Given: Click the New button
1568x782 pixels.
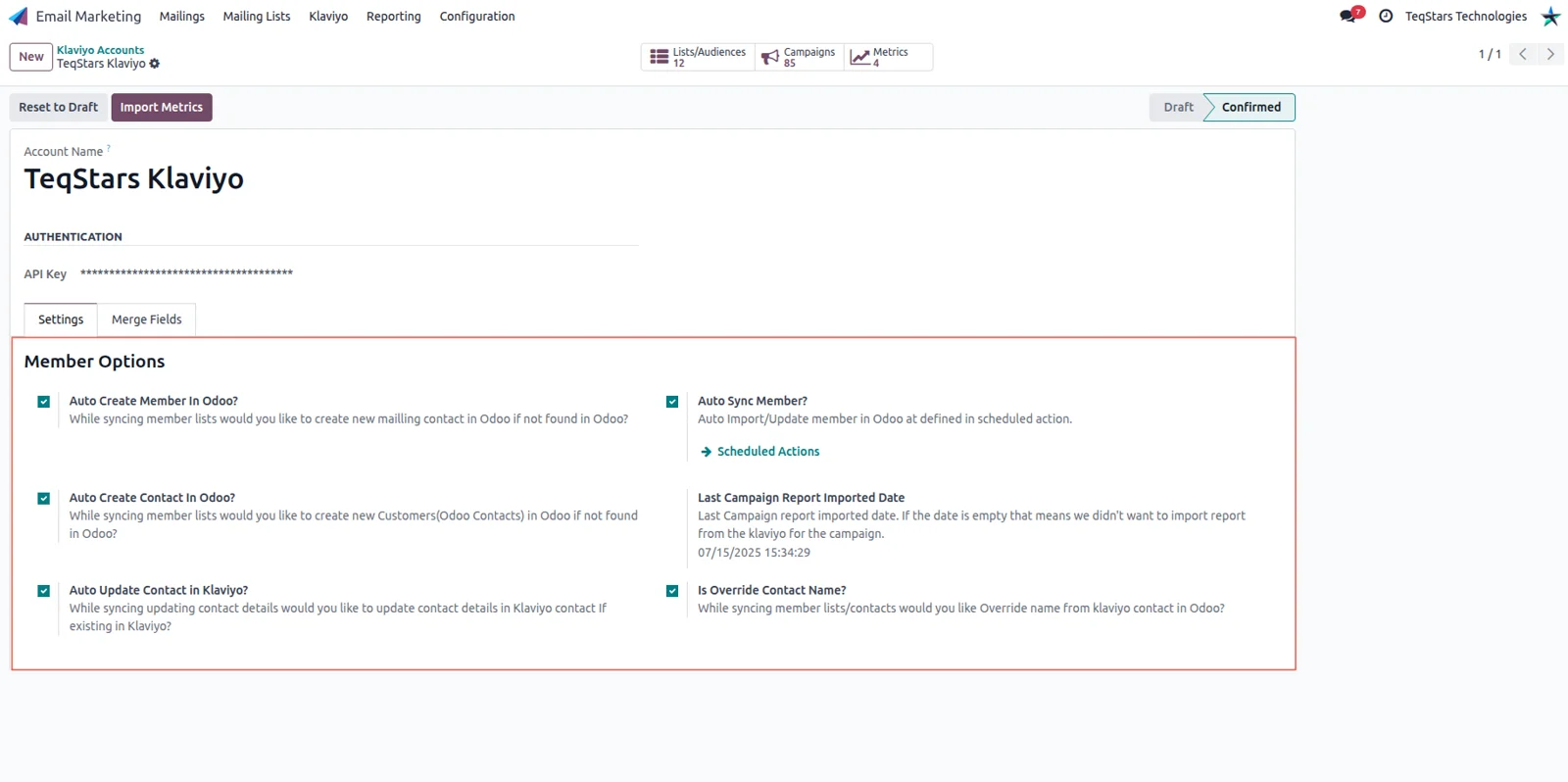Looking at the screenshot, I should point(31,57).
